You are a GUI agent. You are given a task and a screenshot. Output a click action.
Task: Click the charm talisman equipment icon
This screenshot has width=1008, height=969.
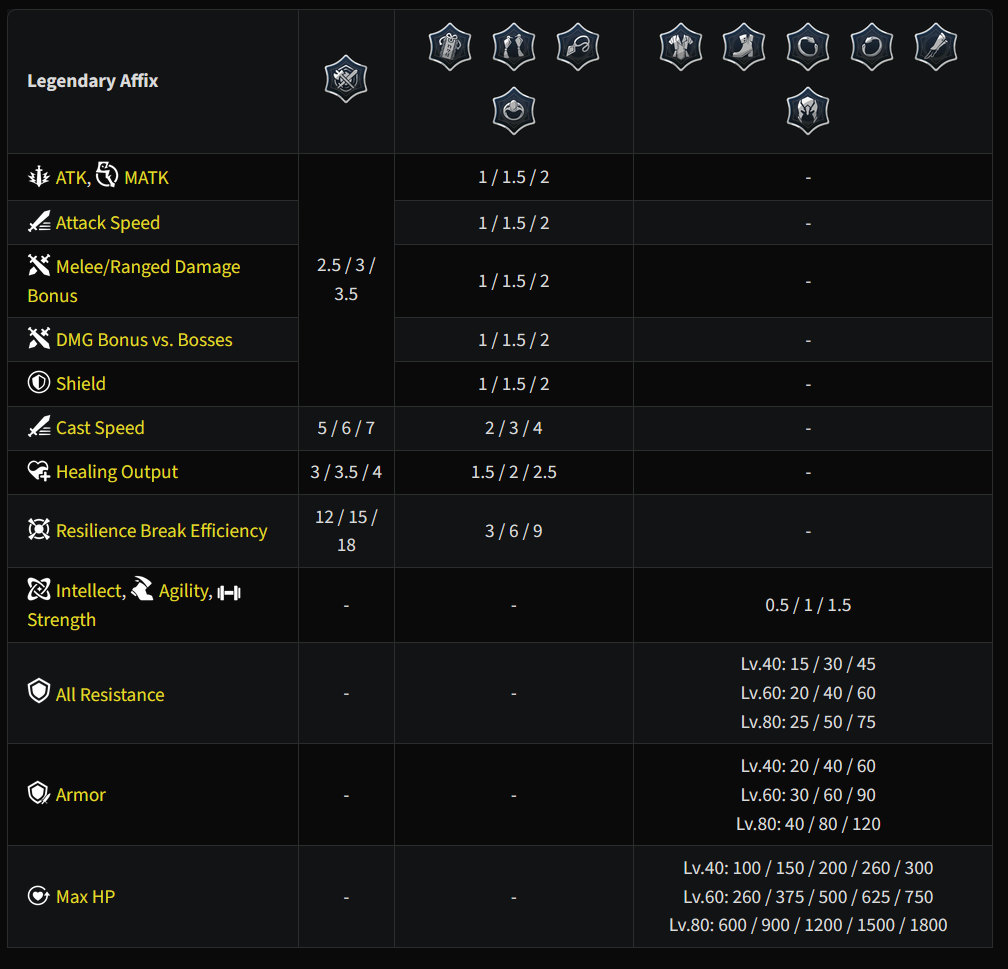(450, 47)
